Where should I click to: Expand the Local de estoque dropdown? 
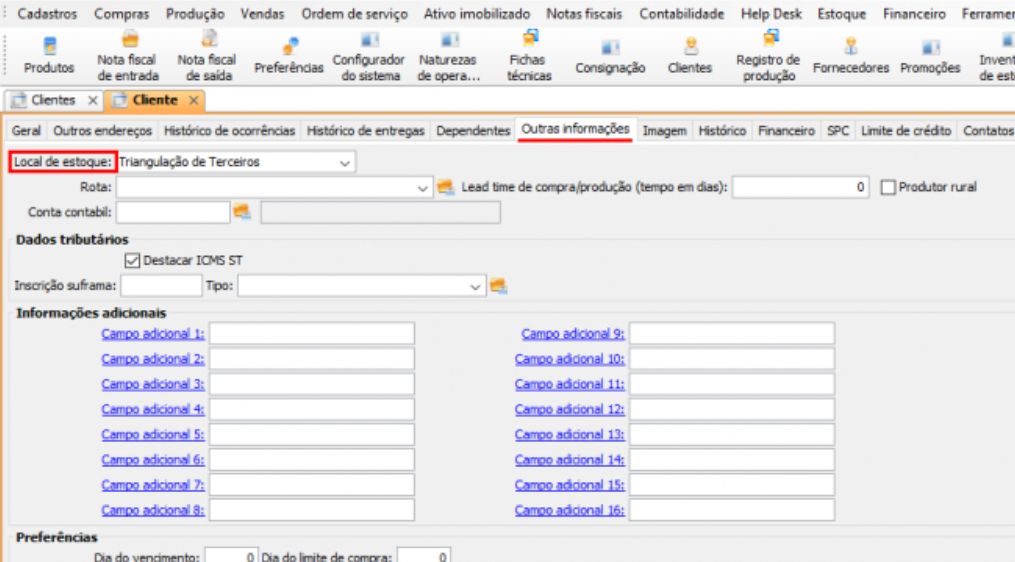345,162
